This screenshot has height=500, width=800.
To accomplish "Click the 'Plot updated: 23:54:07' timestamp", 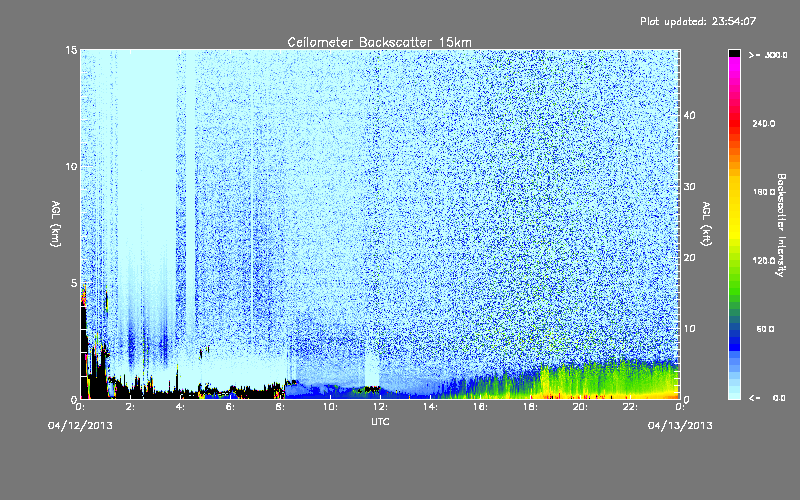I will pyautogui.click(x=698, y=21).
